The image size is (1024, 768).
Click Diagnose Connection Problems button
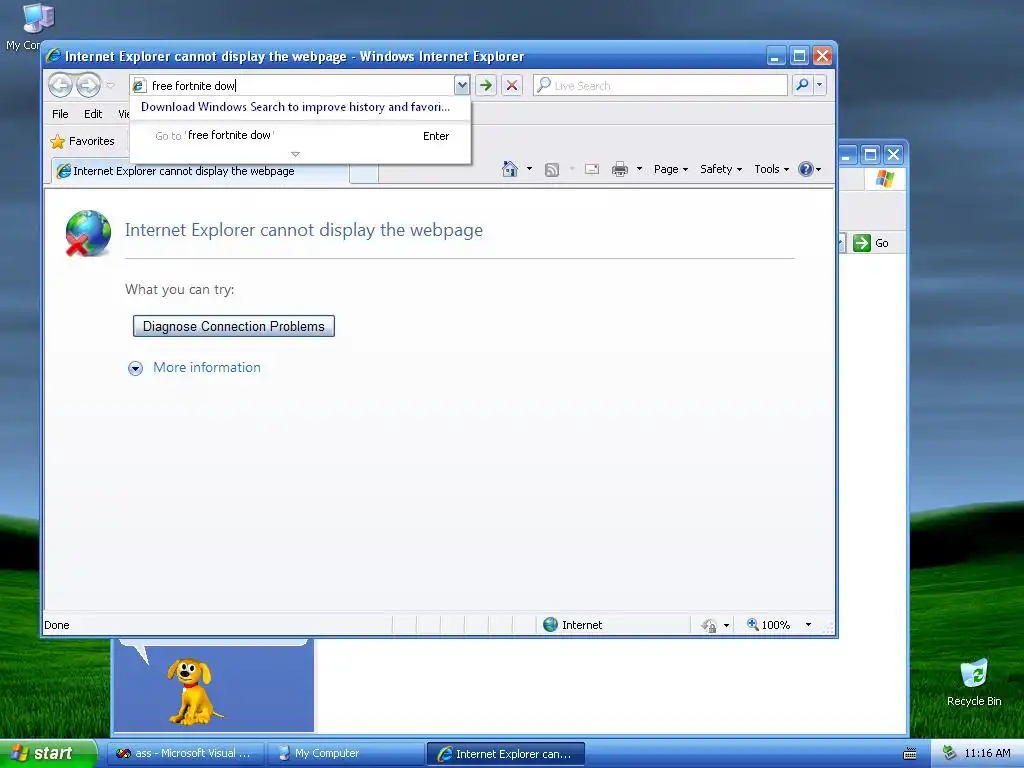[x=234, y=327]
